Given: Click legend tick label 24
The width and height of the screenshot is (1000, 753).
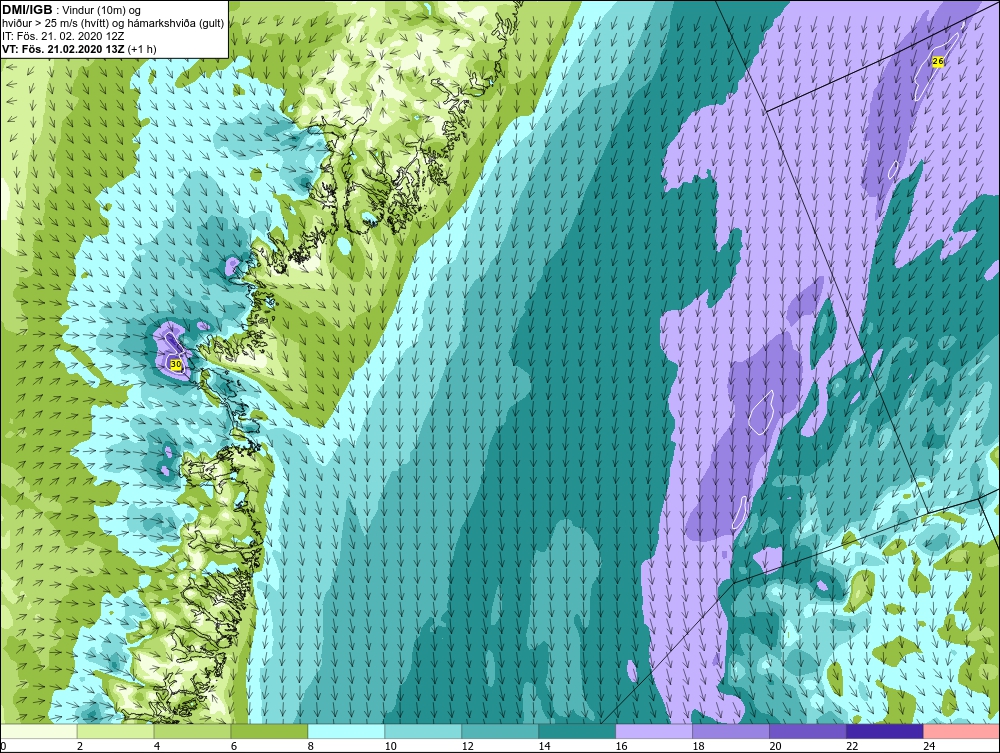Looking at the screenshot, I should pyautogui.click(x=929, y=746).
